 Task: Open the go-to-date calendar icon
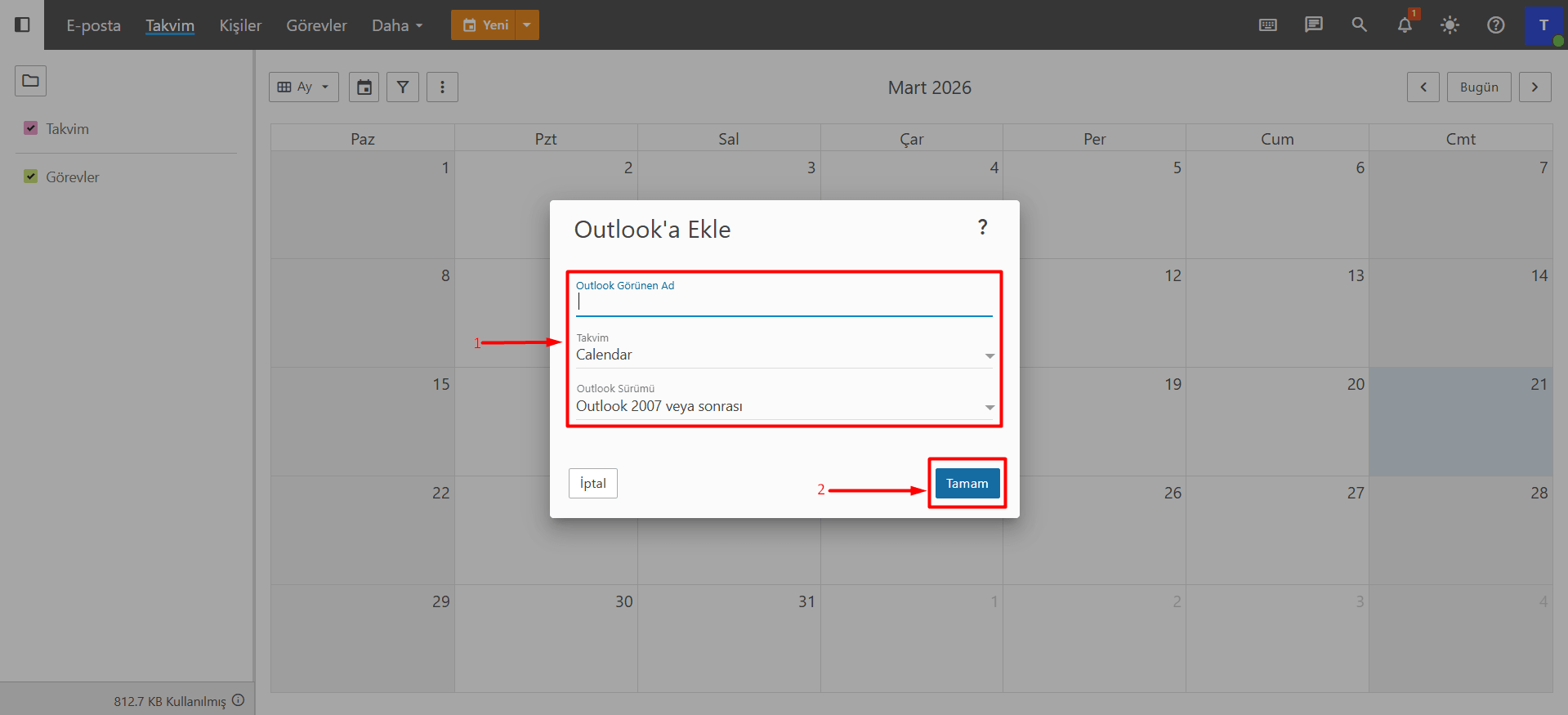click(x=364, y=87)
